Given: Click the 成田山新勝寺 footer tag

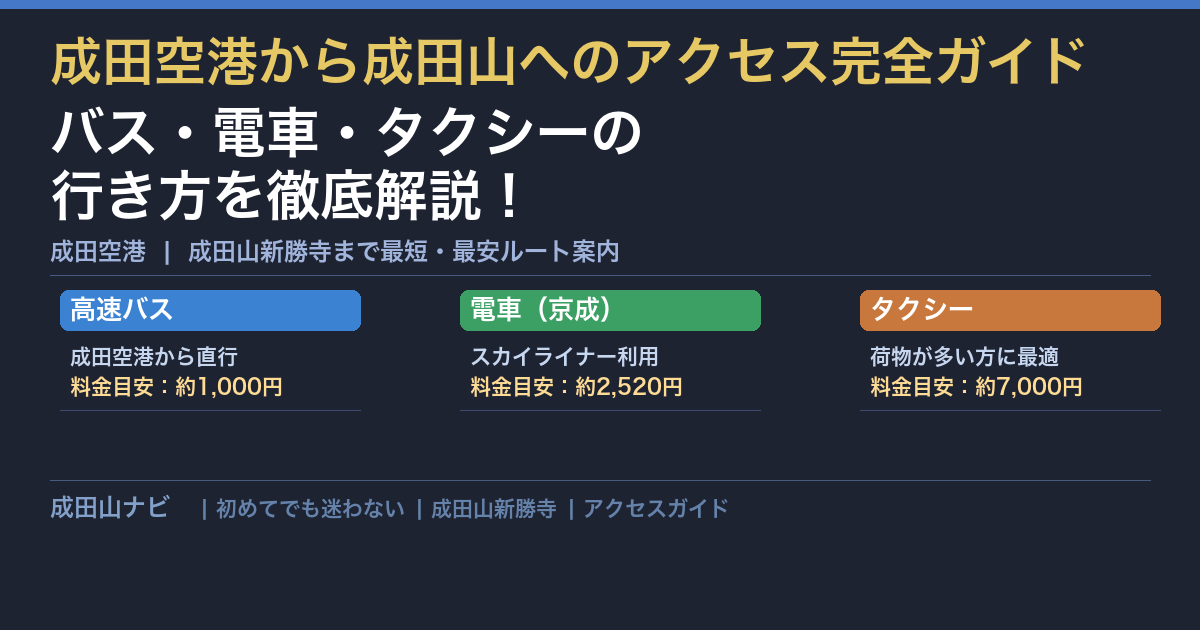Looking at the screenshot, I should pos(493,509).
